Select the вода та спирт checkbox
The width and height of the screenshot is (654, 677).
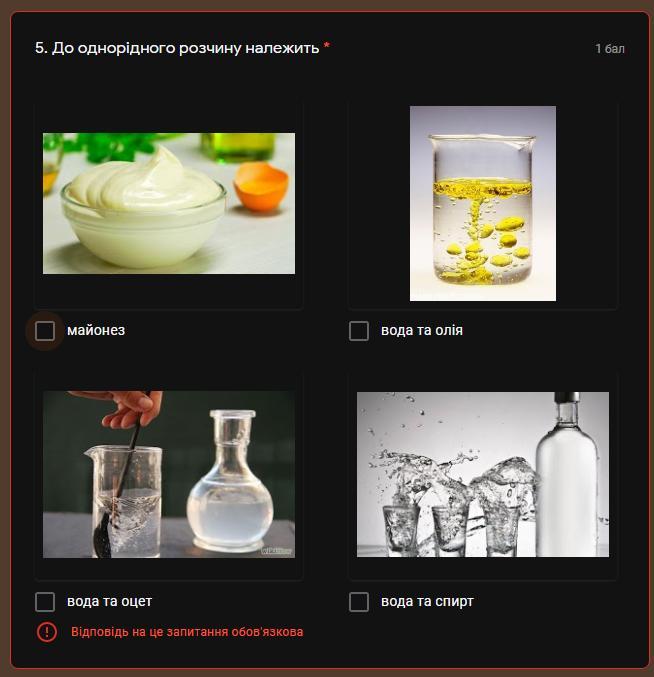359,601
